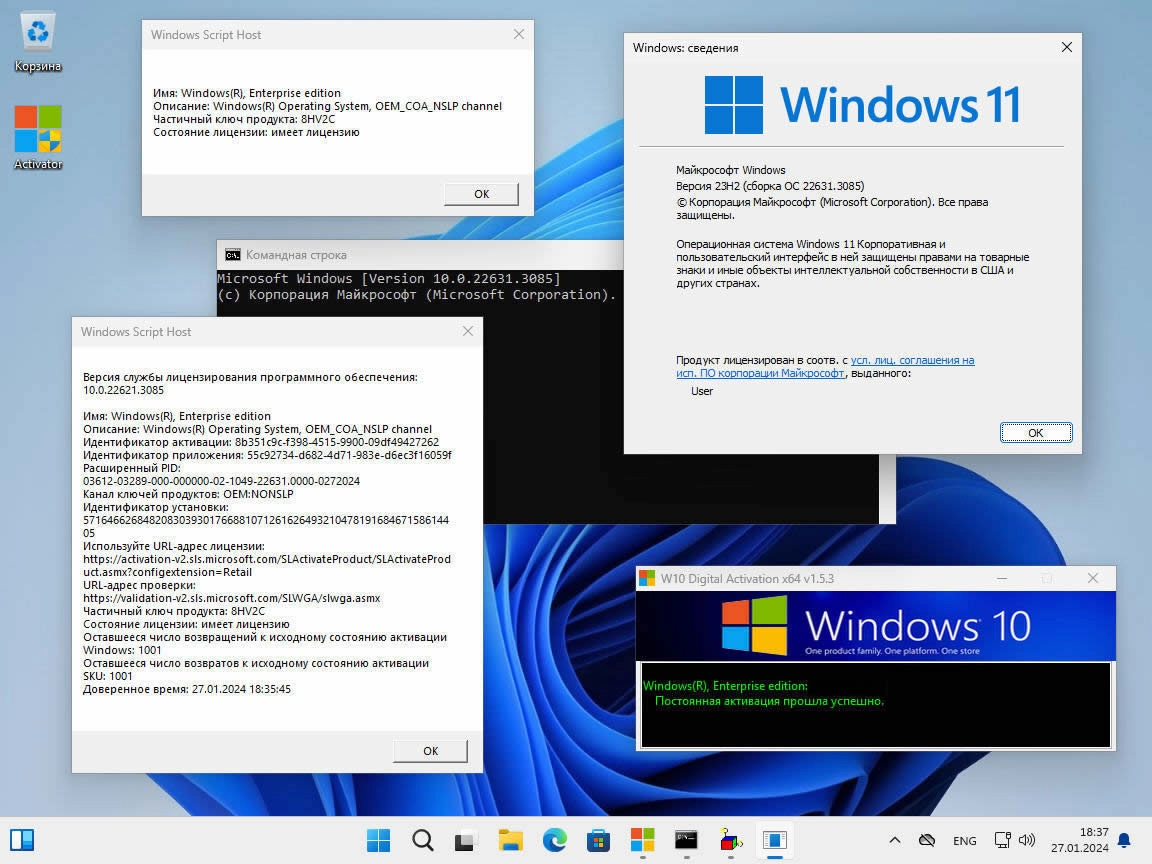Viewport: 1152px width, 864px height.
Task: Click the extended PID value 03612-03289 line
Action: [x=221, y=481]
